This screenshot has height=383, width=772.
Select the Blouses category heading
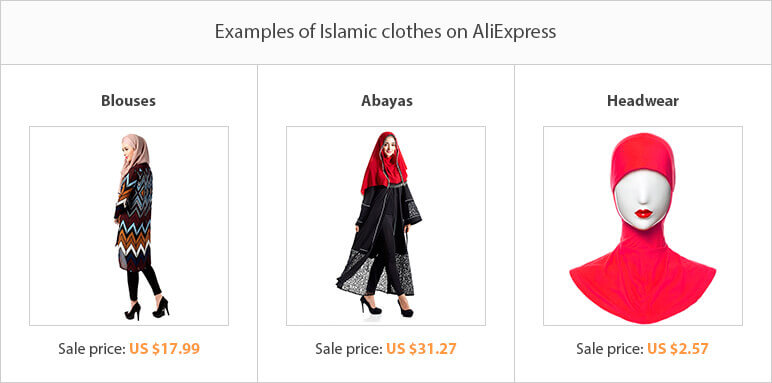pos(129,101)
